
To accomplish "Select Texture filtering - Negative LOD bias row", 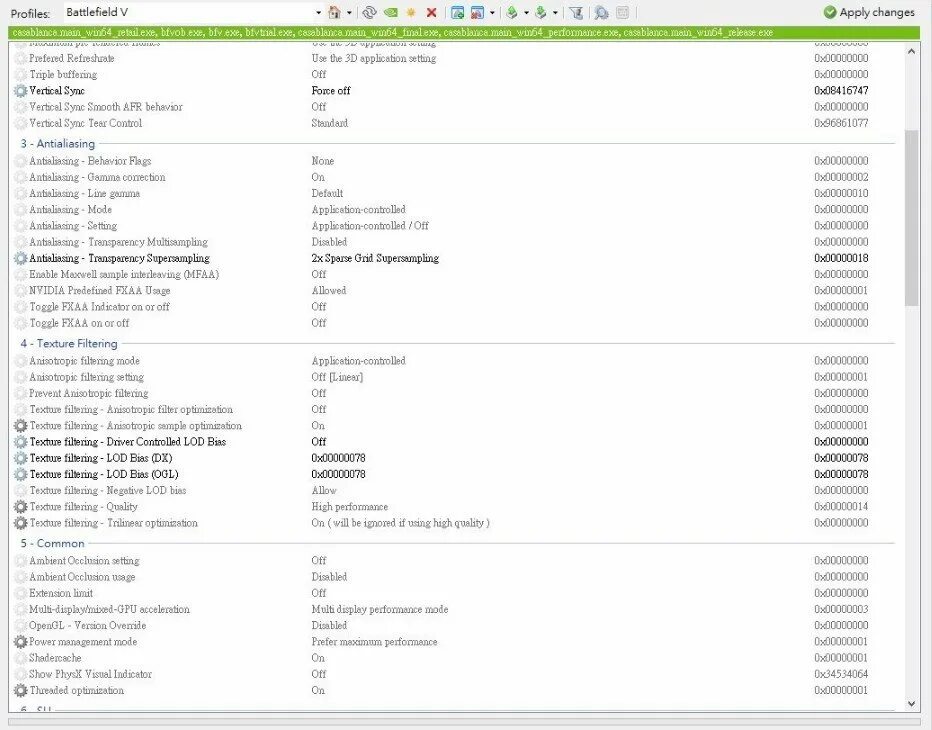I will point(455,490).
